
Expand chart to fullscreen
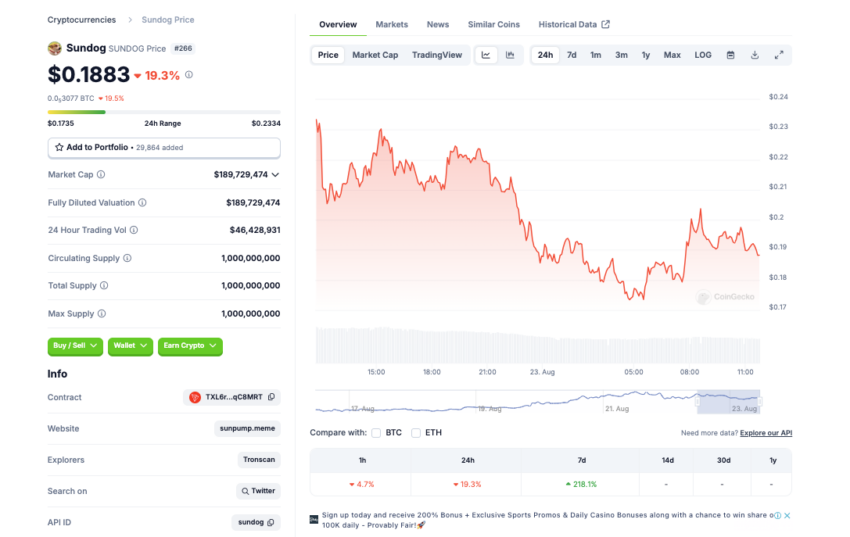click(x=779, y=55)
